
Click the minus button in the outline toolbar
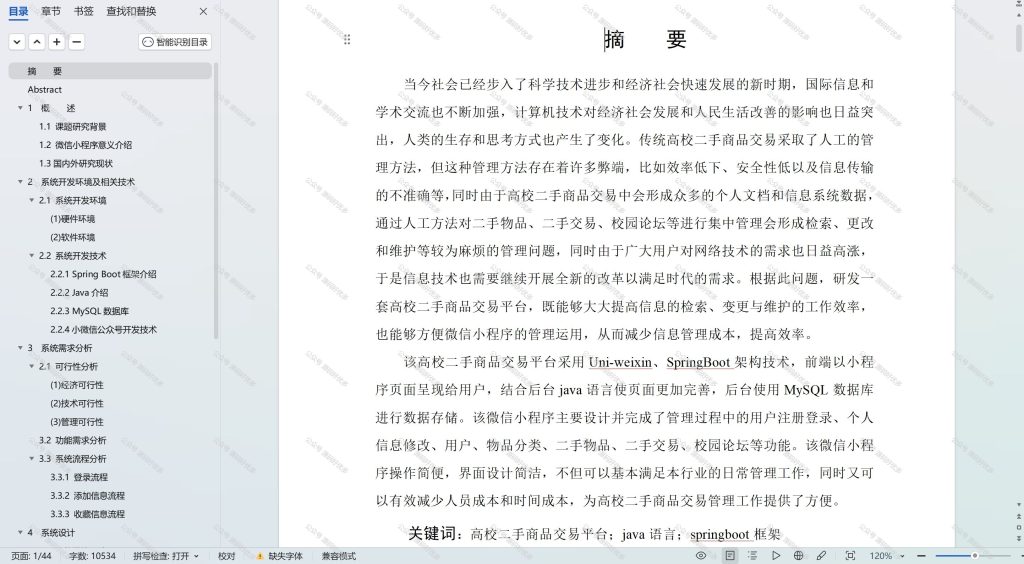click(x=76, y=42)
